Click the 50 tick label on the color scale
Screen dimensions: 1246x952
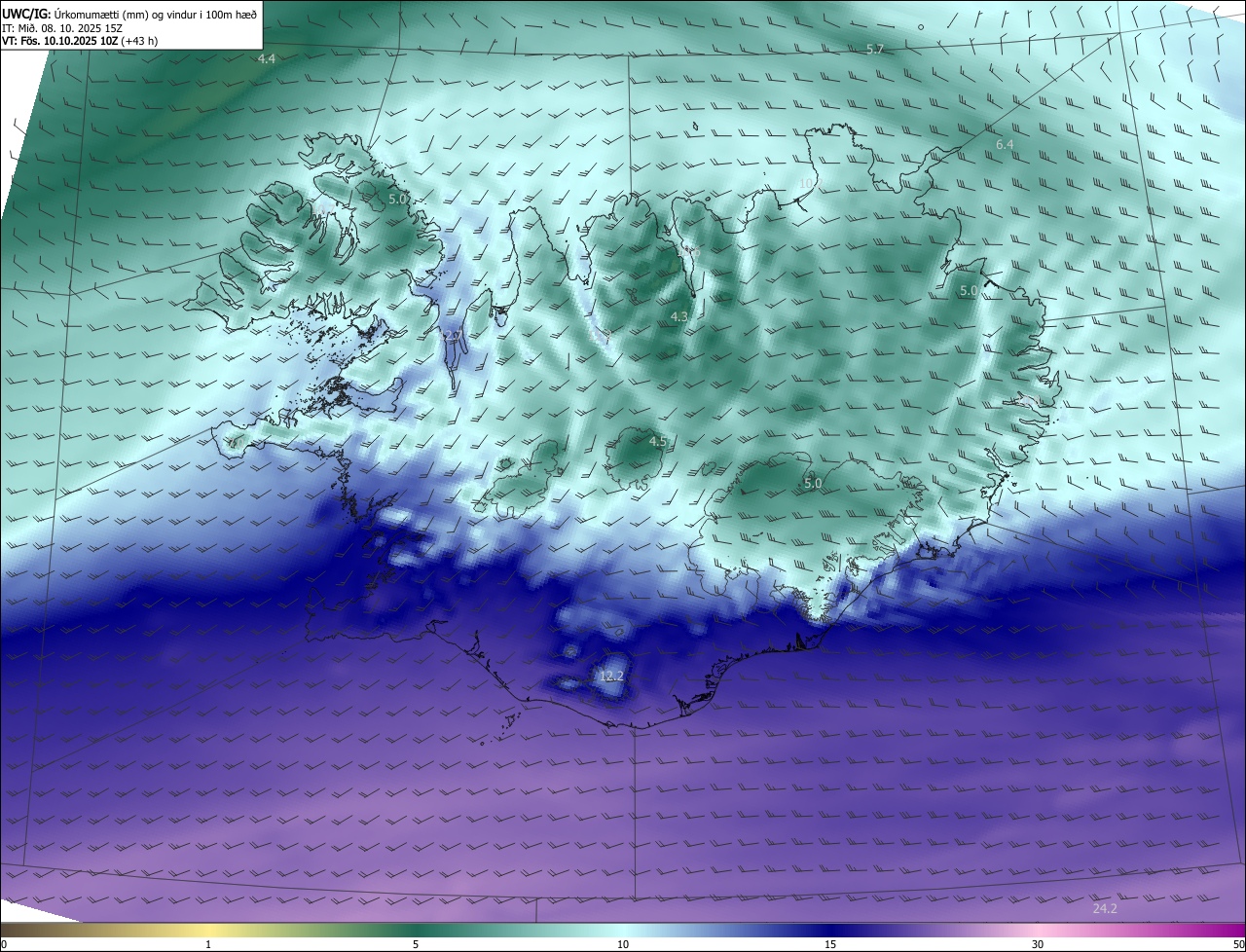pos(1238,945)
